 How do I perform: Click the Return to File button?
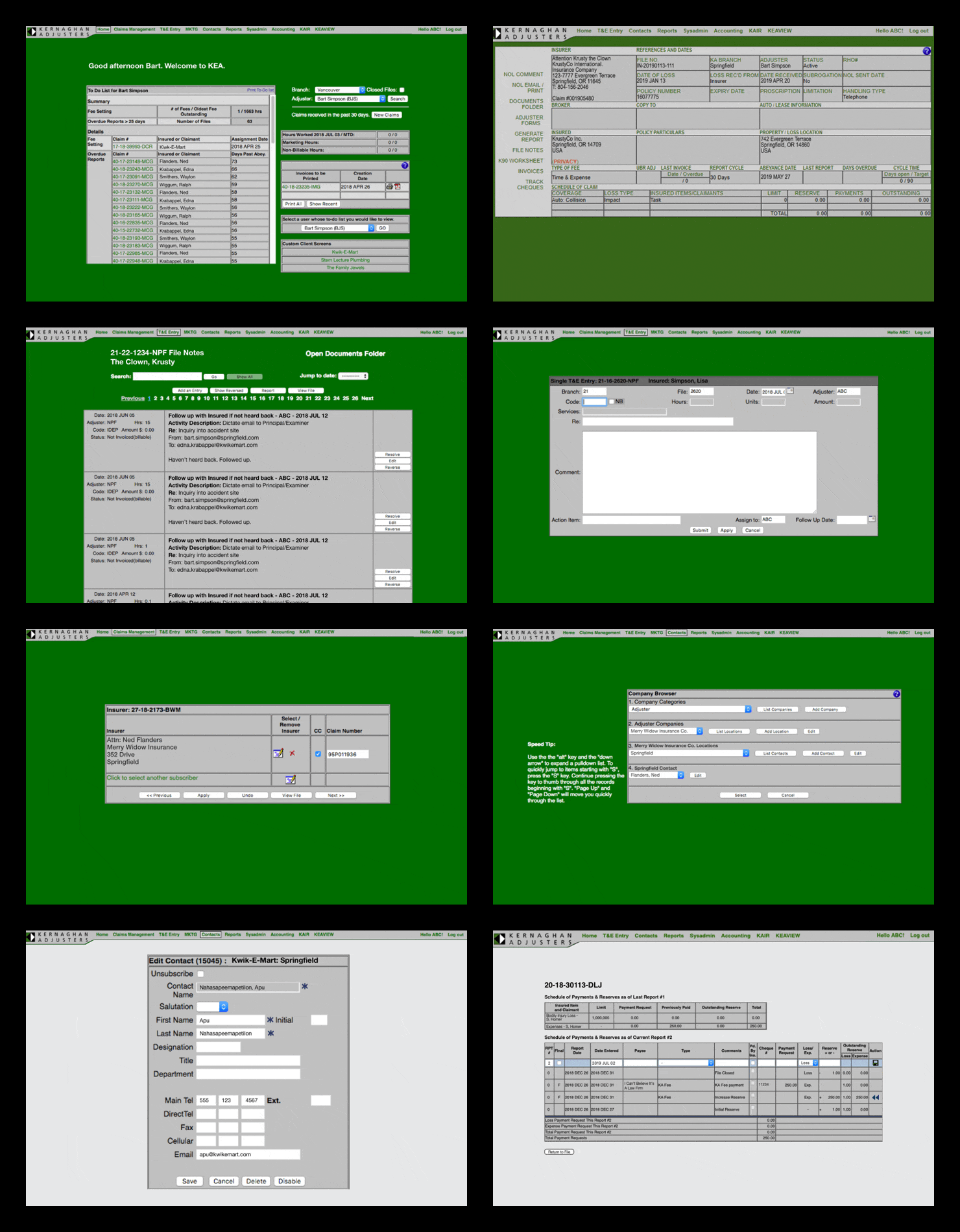tap(559, 1152)
